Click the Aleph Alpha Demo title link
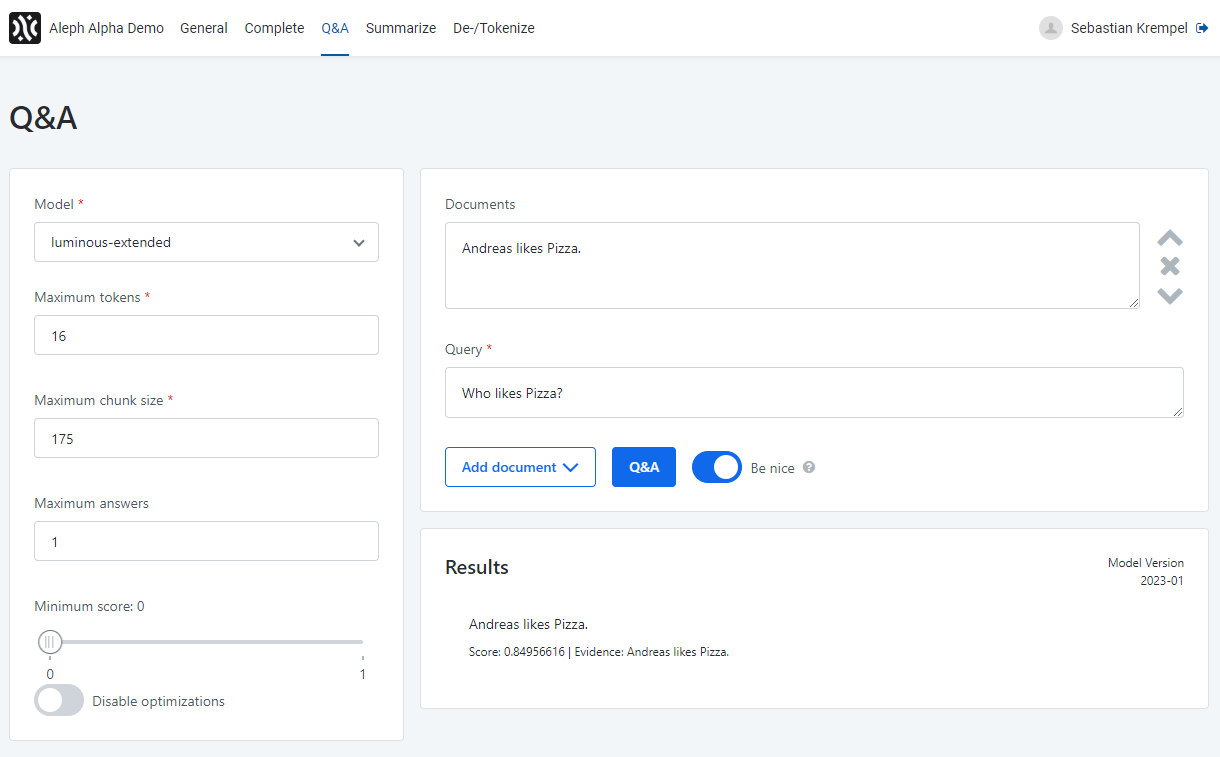 coord(106,28)
